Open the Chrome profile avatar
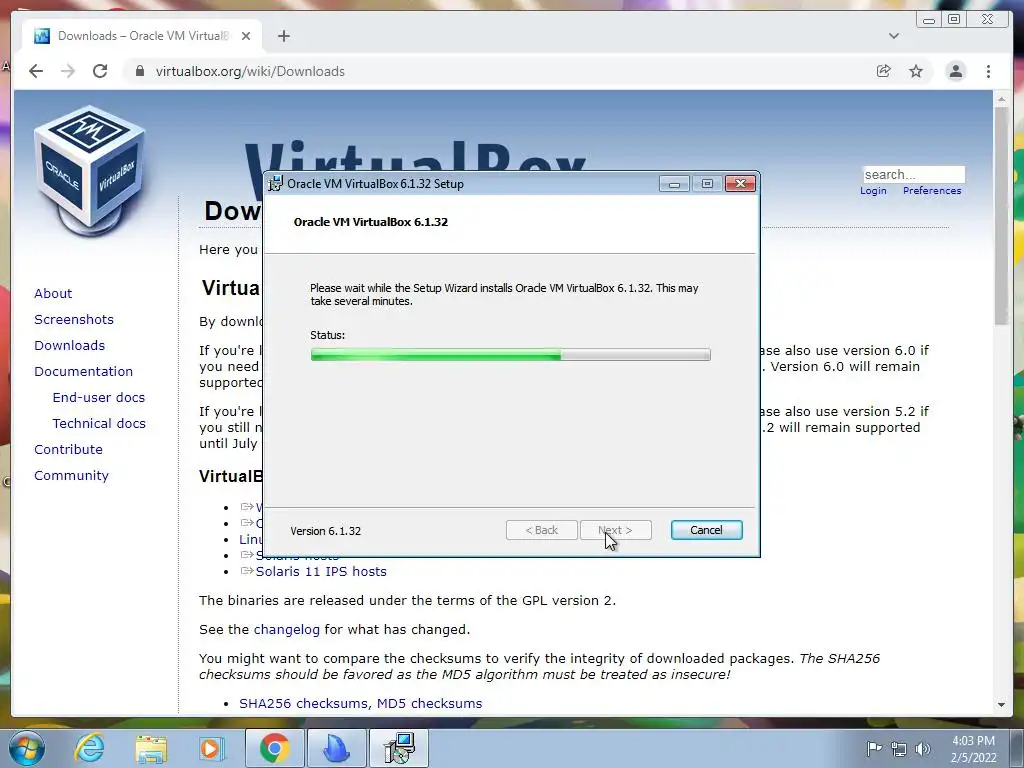1024x768 pixels. click(x=955, y=71)
